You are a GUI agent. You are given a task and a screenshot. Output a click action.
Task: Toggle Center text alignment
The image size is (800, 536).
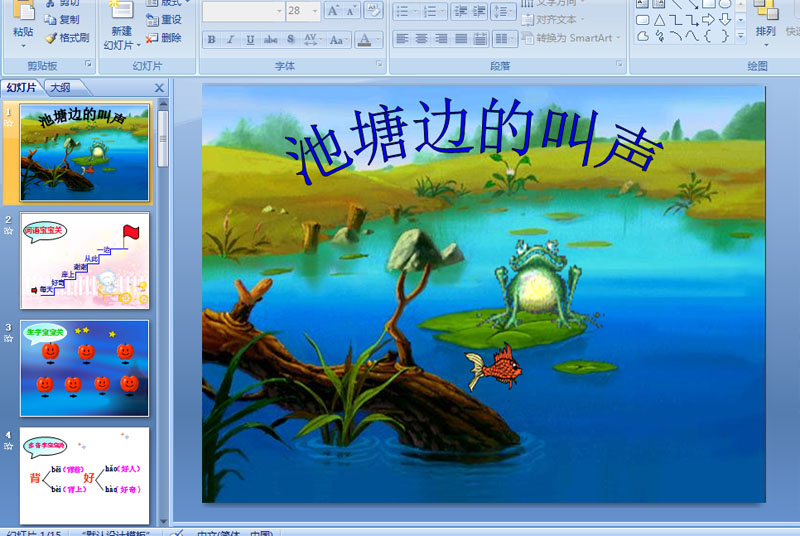tap(421, 39)
